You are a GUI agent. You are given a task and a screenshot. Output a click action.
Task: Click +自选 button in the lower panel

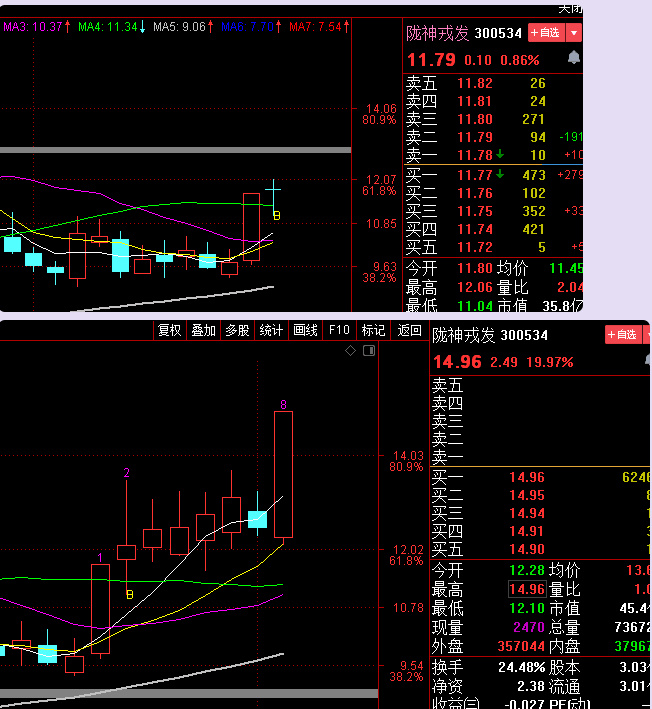click(x=623, y=335)
